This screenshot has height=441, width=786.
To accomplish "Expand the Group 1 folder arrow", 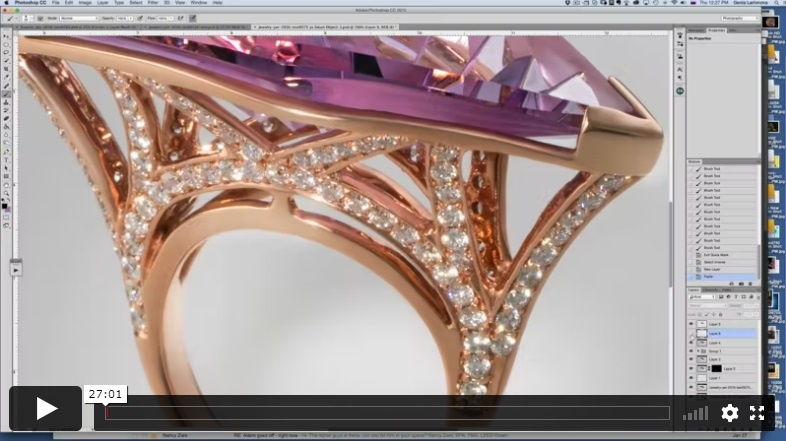I will pyautogui.click(x=698, y=351).
